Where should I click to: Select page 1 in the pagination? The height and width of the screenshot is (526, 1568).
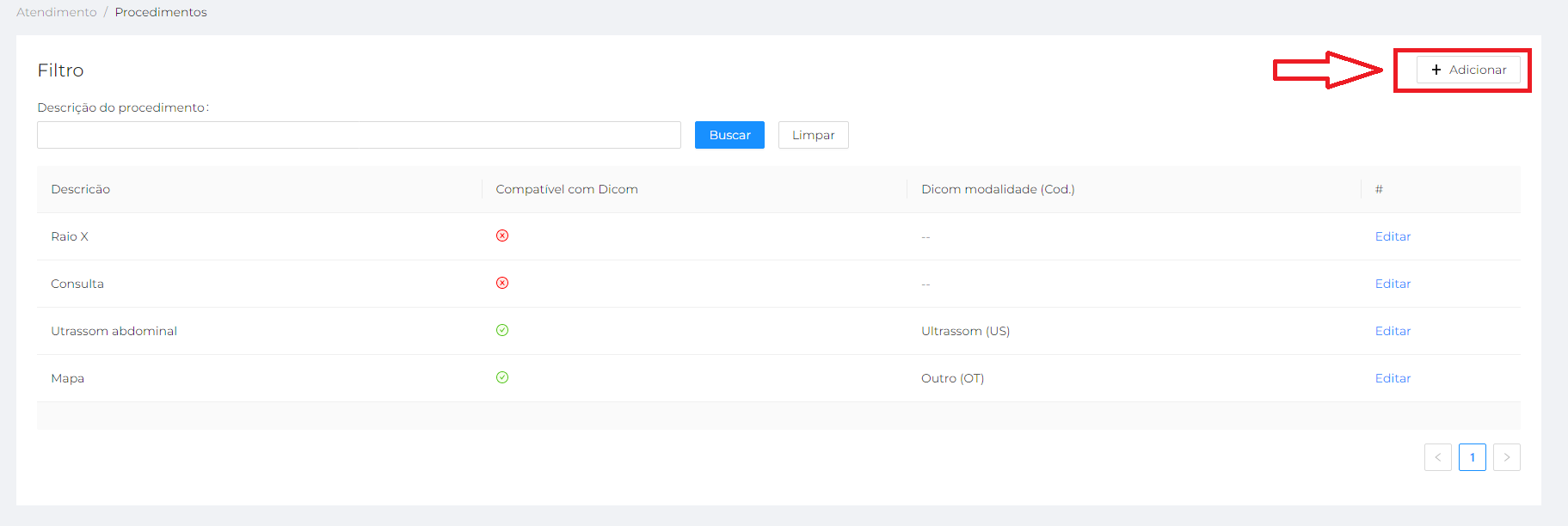pos(1472,457)
